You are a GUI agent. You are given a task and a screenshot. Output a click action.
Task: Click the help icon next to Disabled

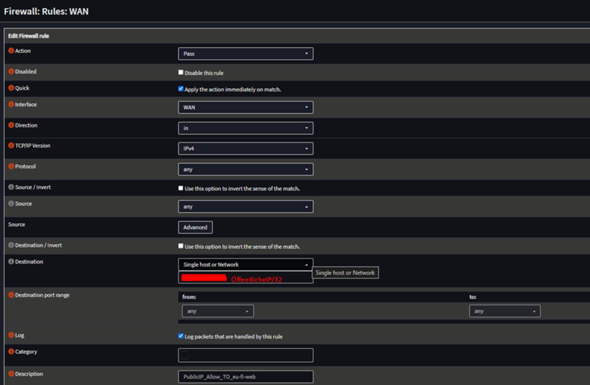11,71
